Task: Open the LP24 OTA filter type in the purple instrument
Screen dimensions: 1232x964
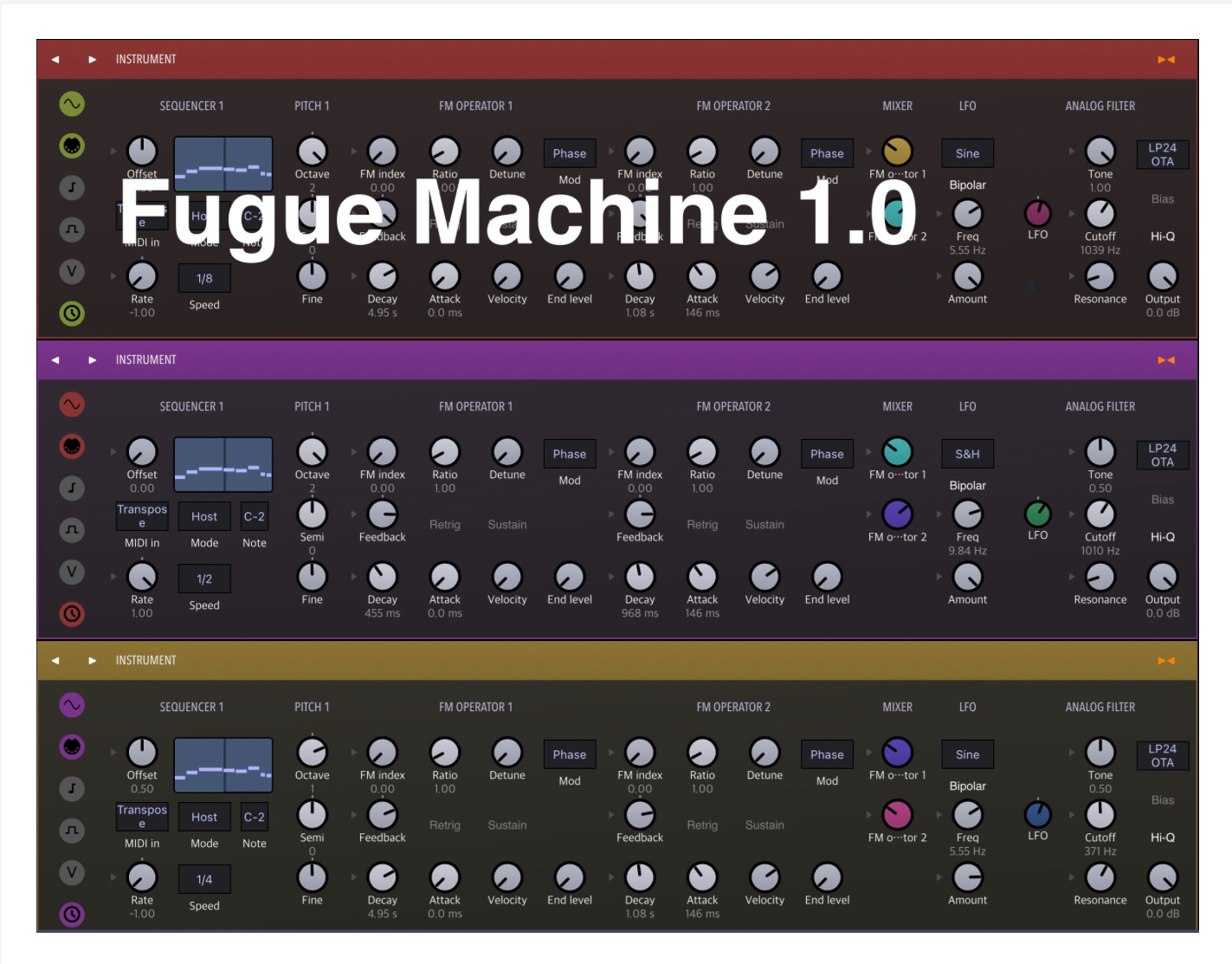Action: point(1163,456)
